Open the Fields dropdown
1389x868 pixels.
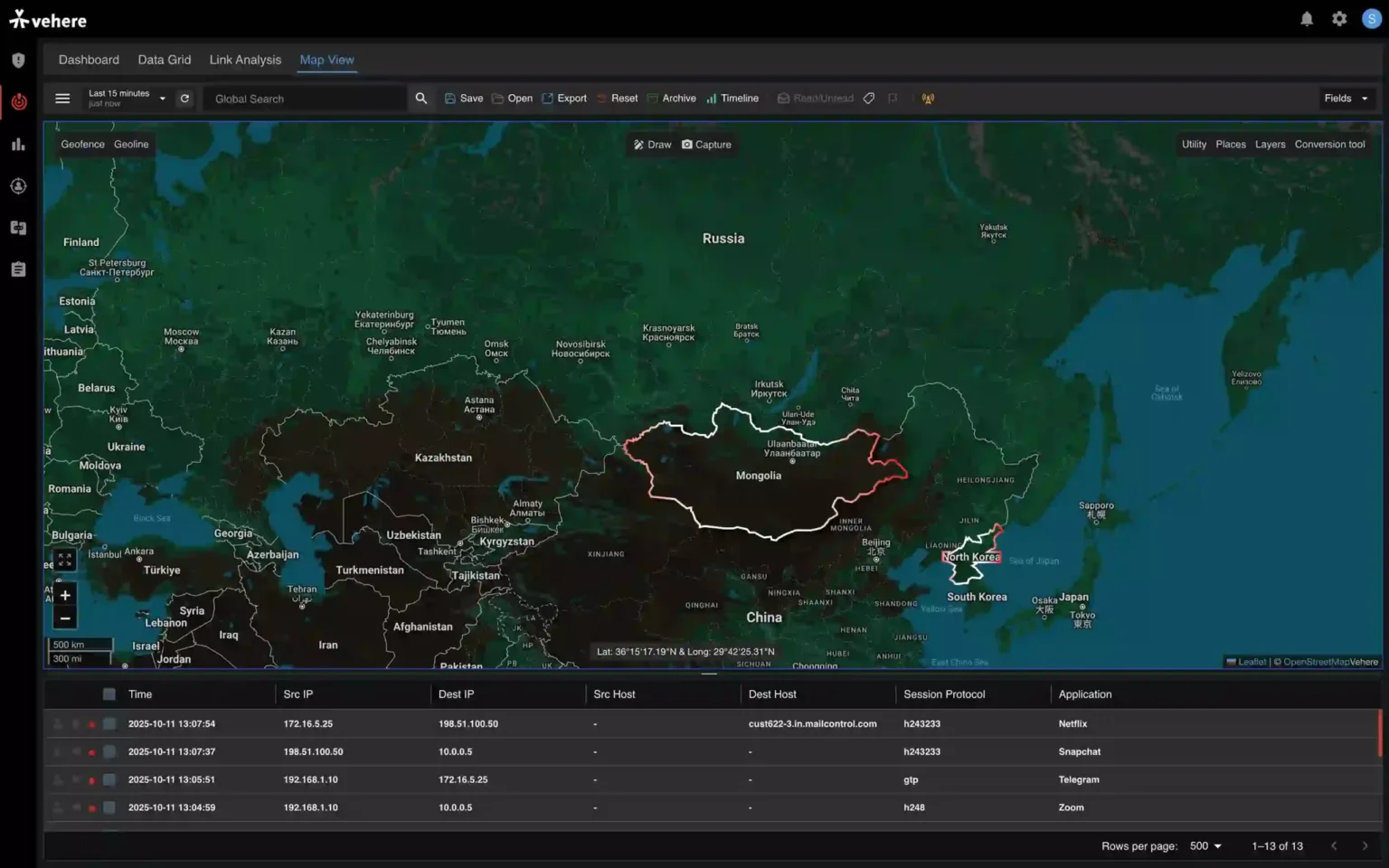1346,99
